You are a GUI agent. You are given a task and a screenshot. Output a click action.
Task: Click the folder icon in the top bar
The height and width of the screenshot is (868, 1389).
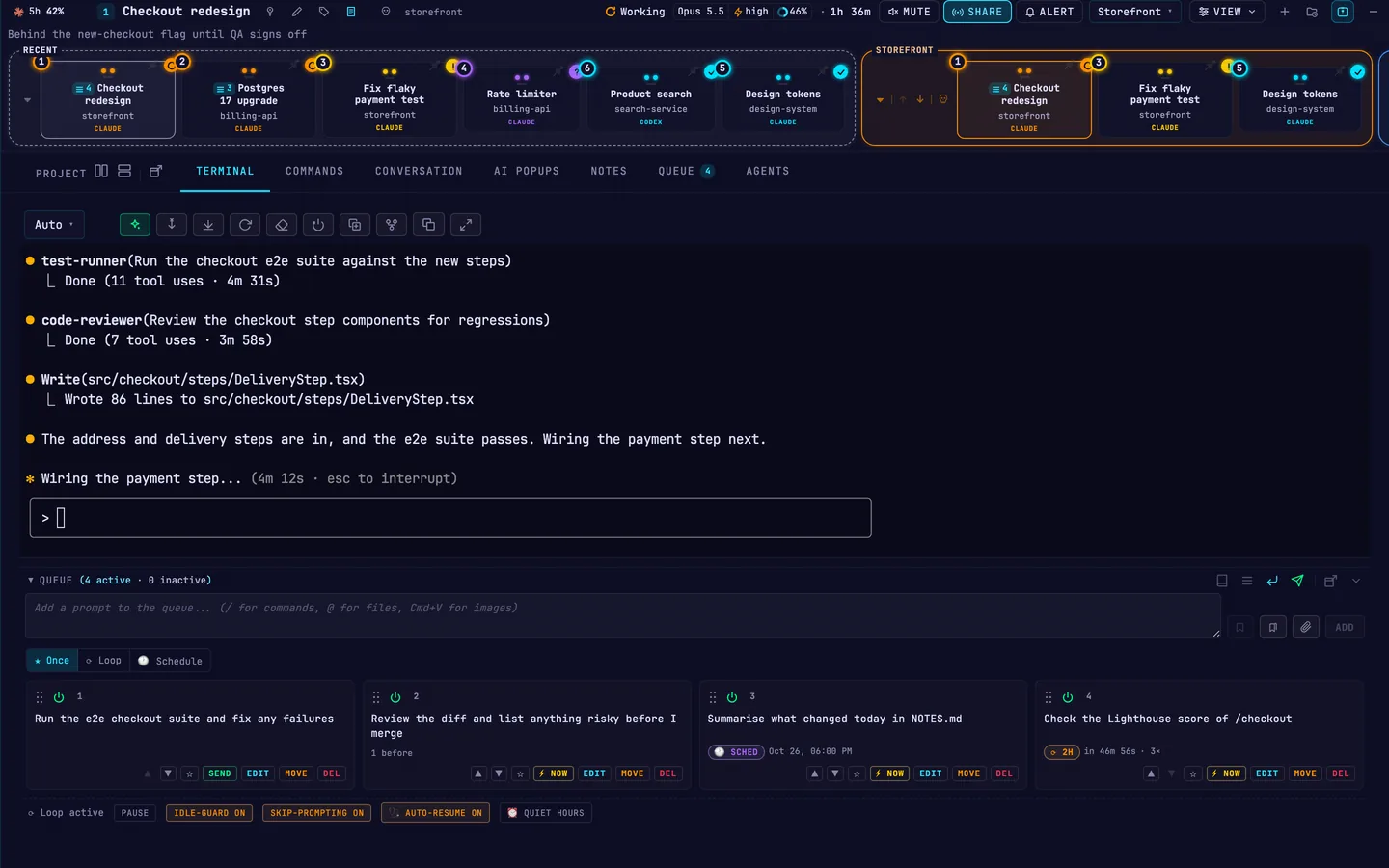[1312, 12]
